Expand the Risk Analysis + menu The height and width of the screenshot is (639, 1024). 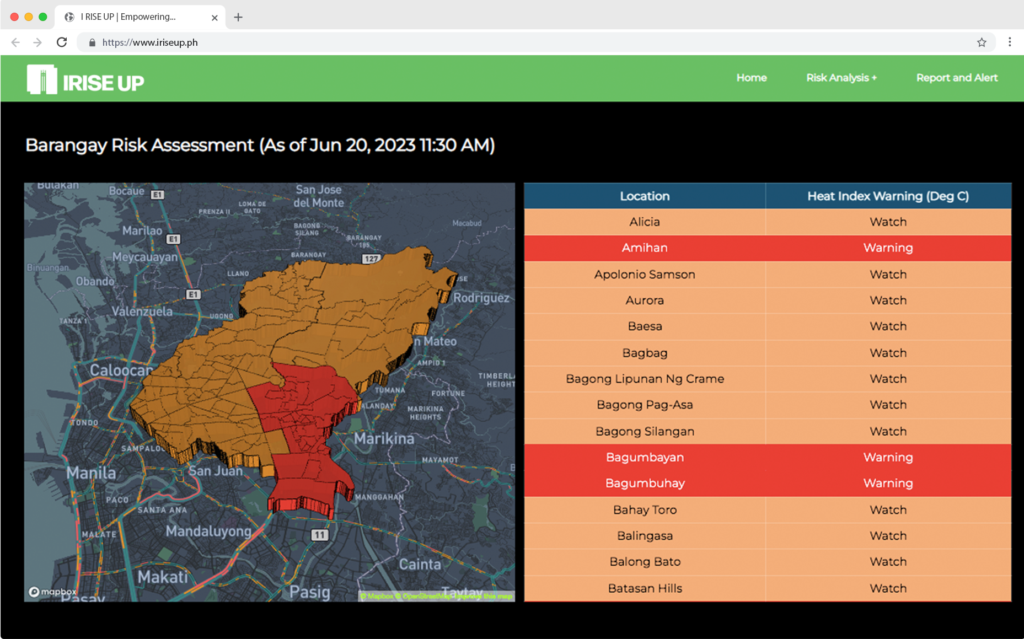click(x=841, y=78)
